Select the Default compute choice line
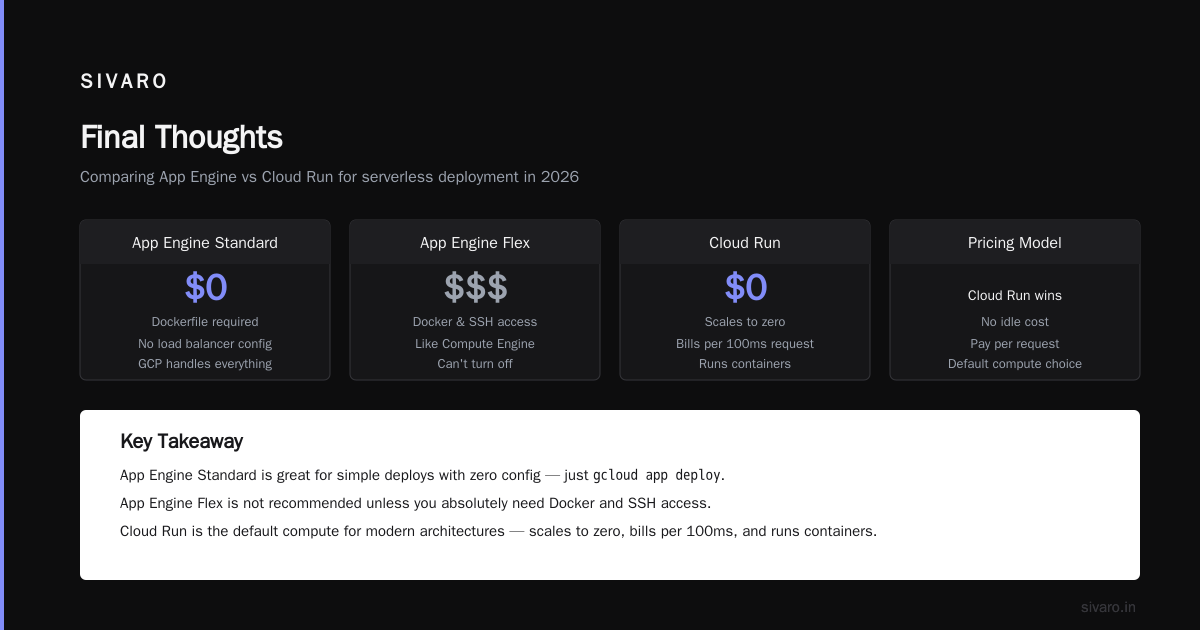Screen dimensions: 1200x630 click(1015, 364)
